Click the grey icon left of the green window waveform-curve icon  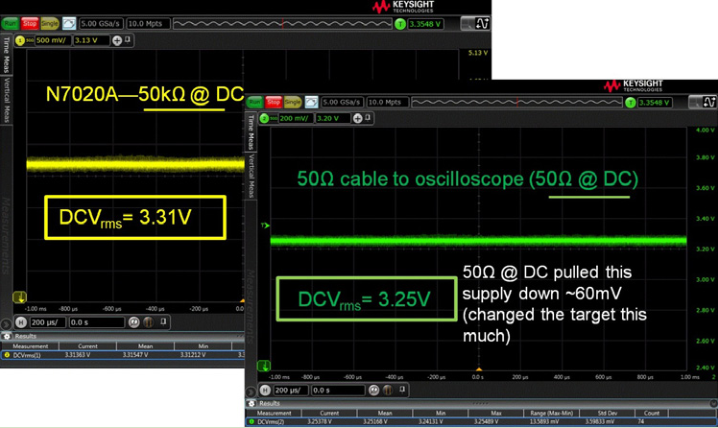(695, 102)
